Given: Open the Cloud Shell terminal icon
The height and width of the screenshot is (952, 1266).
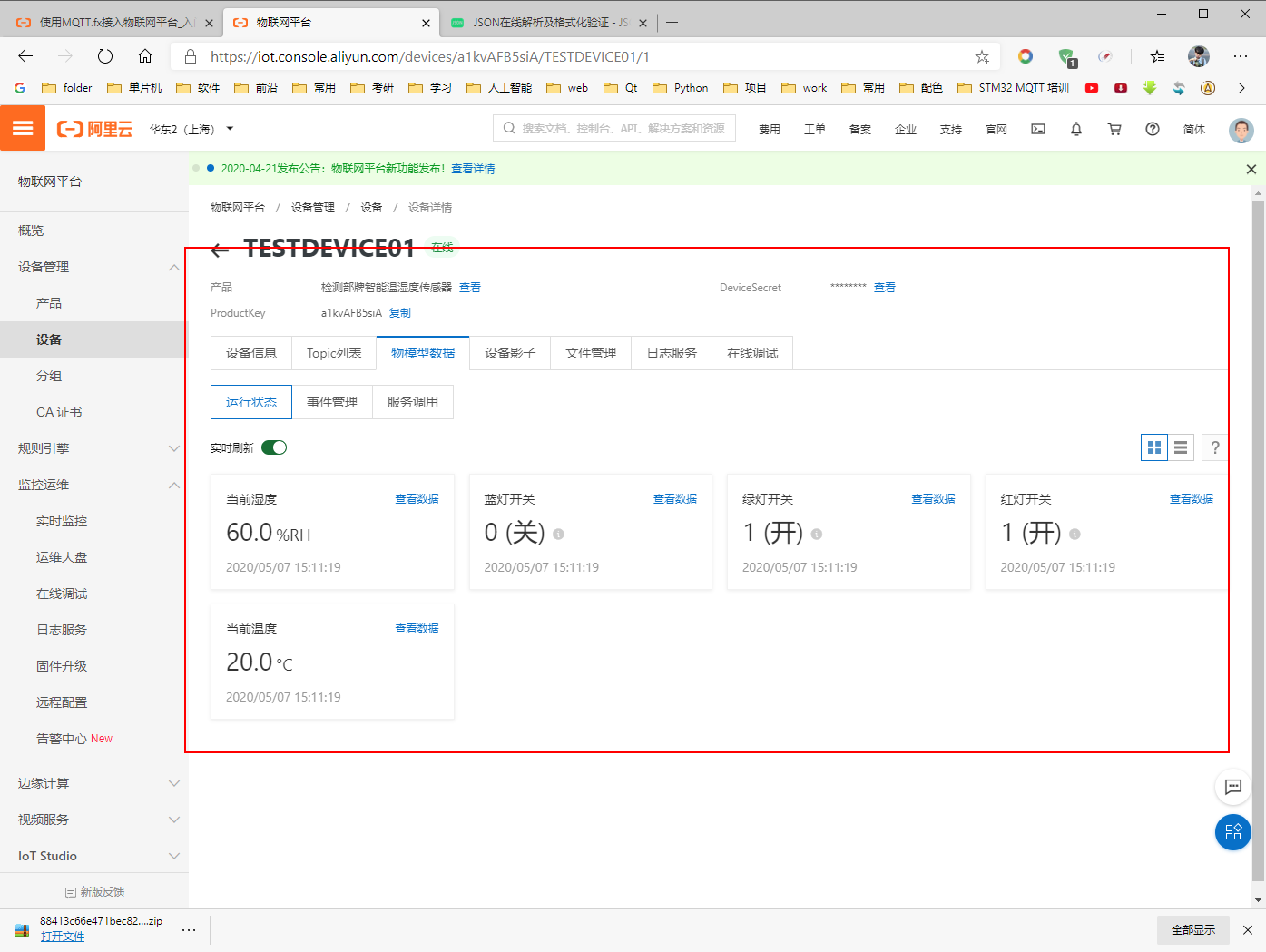Looking at the screenshot, I should 1038,129.
